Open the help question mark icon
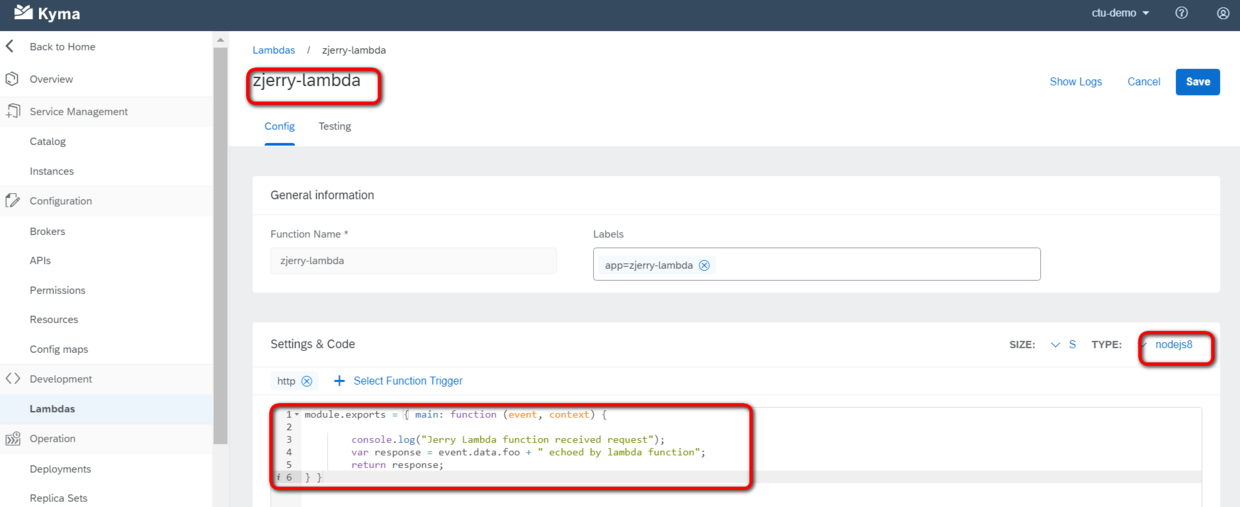 [1182, 13]
